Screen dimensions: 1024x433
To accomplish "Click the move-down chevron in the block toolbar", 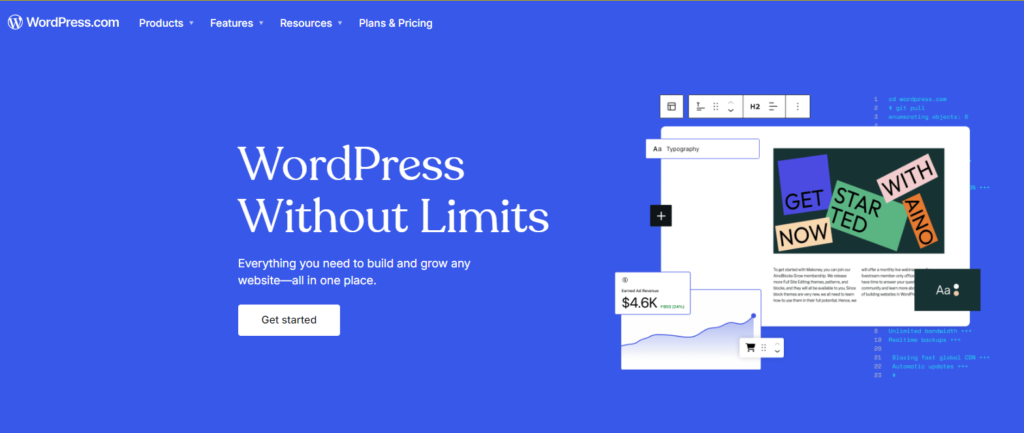I will click(731, 111).
